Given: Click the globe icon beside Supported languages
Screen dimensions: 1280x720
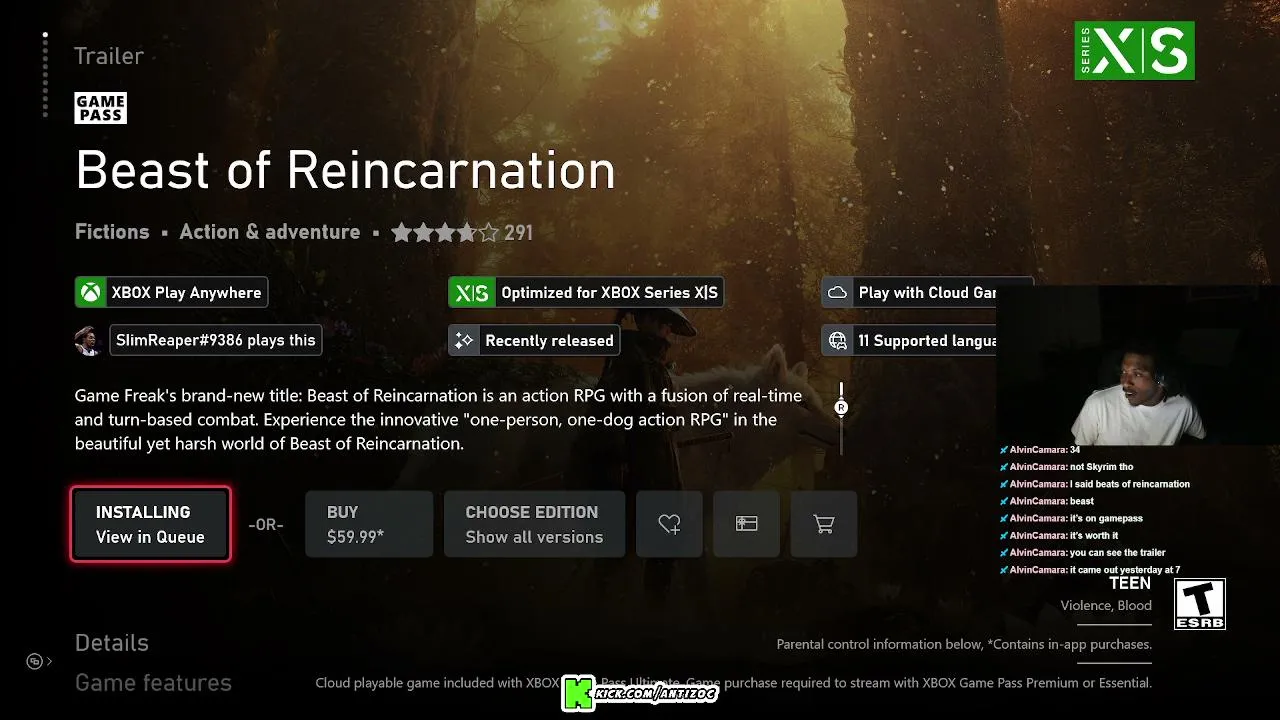Looking at the screenshot, I should [837, 340].
